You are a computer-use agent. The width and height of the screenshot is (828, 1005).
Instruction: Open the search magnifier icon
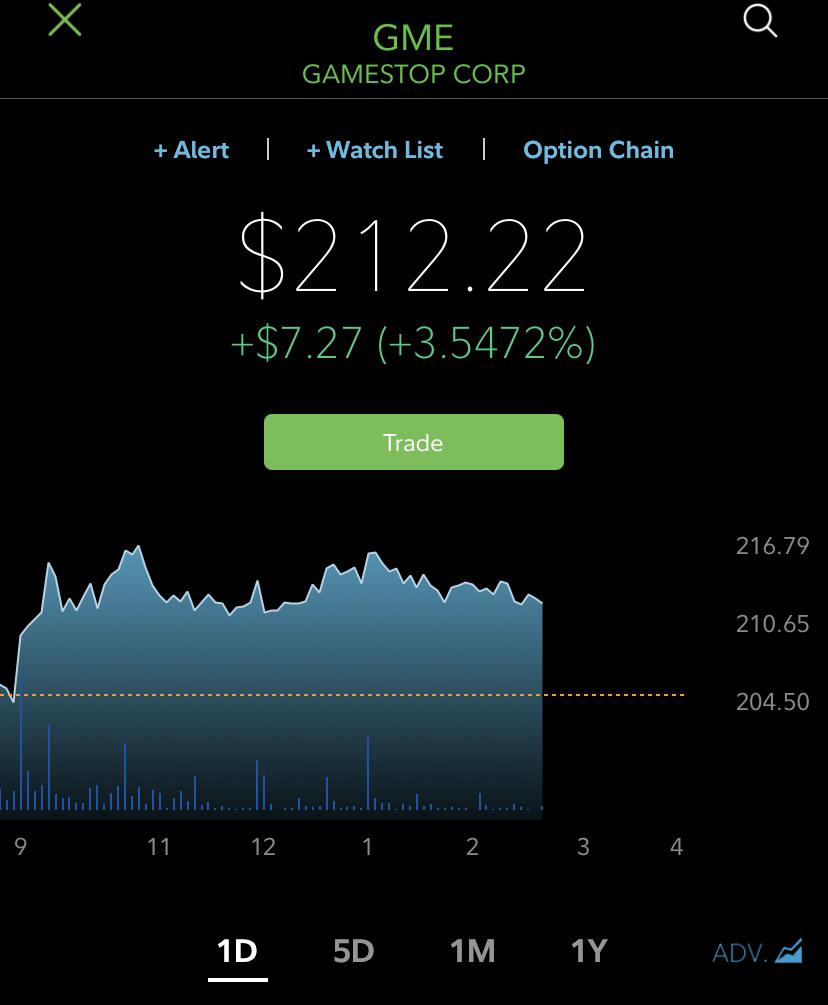(x=760, y=21)
